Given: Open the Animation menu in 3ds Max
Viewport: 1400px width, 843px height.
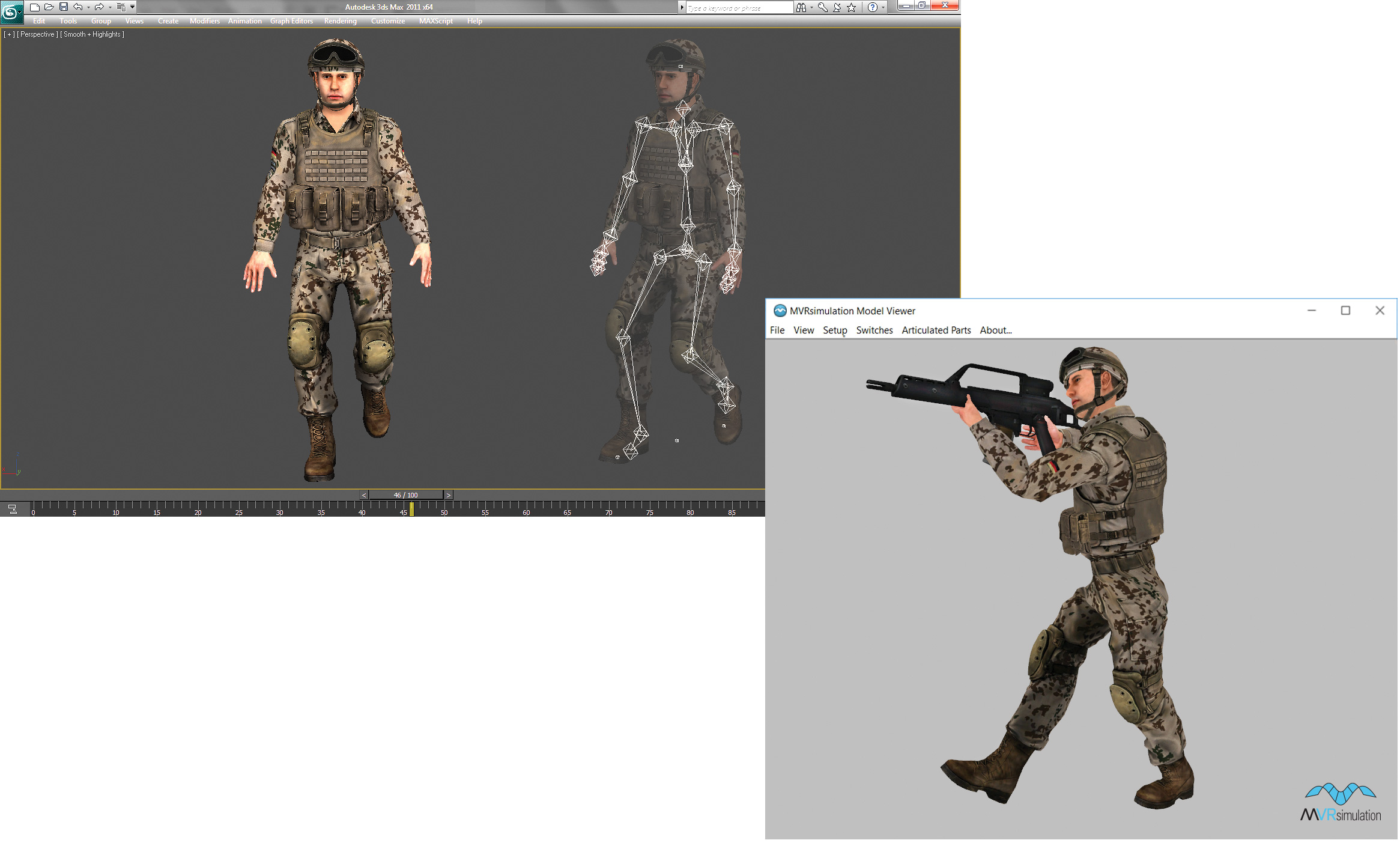Looking at the screenshot, I should point(244,21).
